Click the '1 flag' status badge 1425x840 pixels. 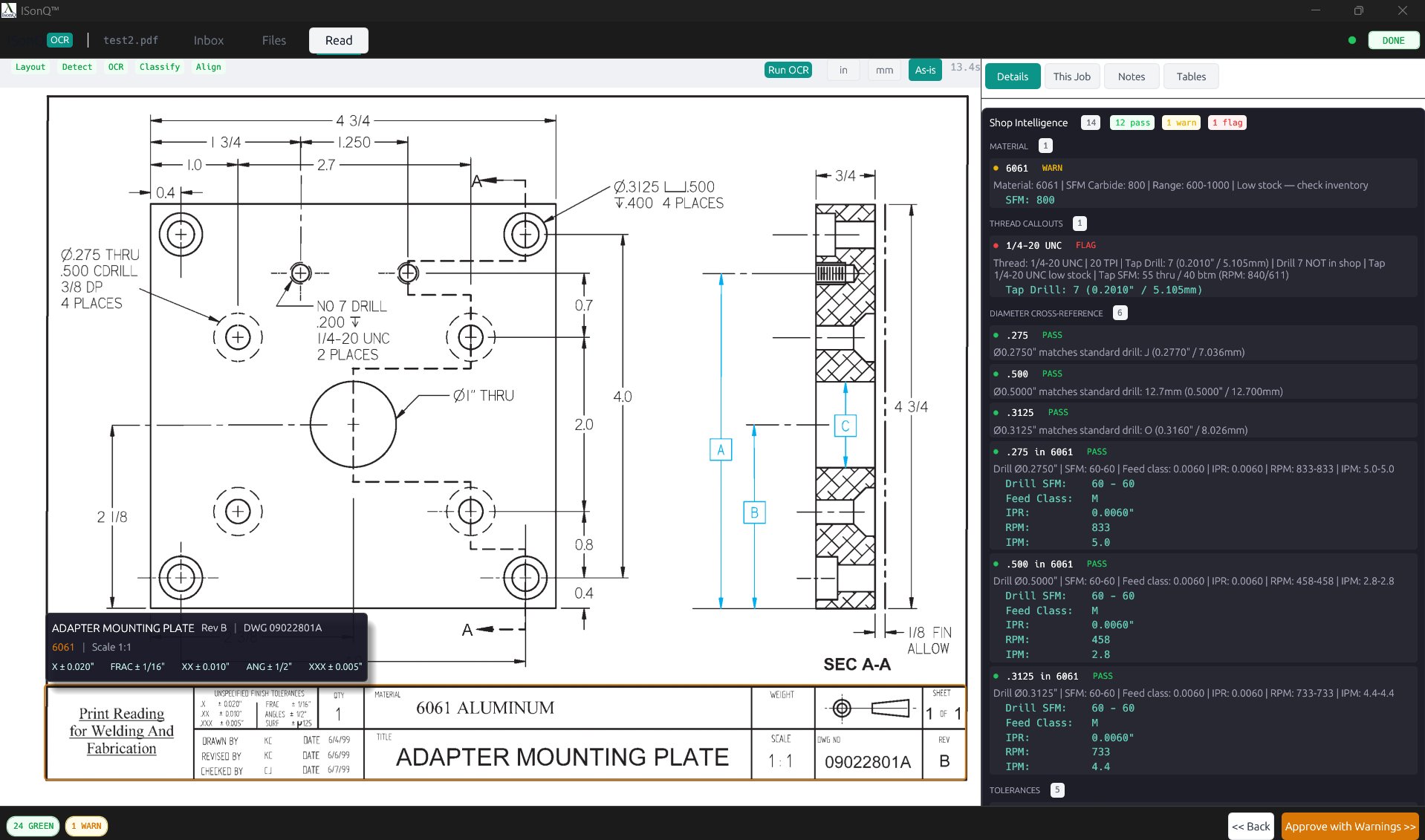pos(1227,122)
